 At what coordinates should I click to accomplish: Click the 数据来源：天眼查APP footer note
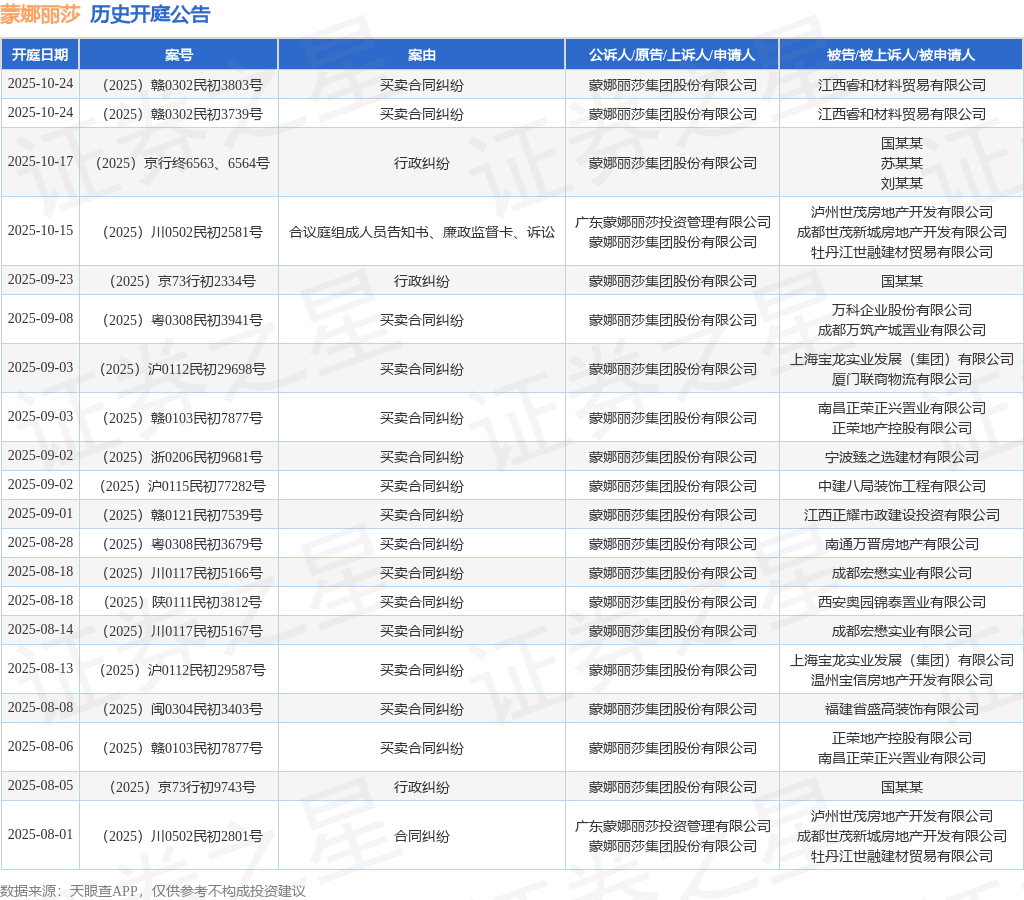point(153,891)
